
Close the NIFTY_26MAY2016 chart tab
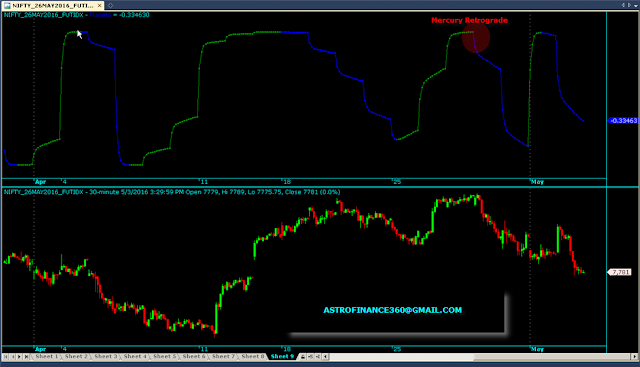99,5
